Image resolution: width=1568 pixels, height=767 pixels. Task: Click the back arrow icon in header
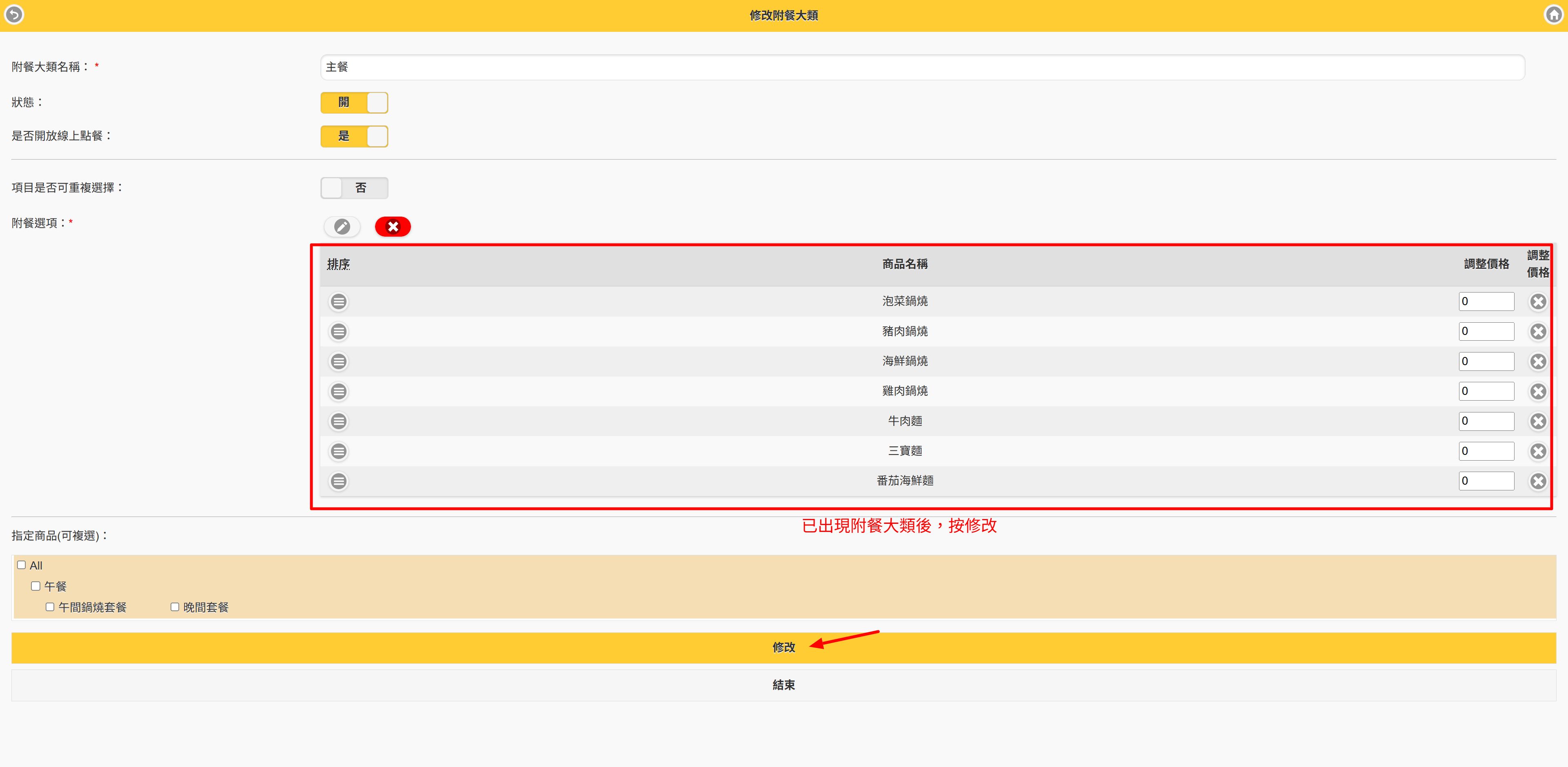14,15
